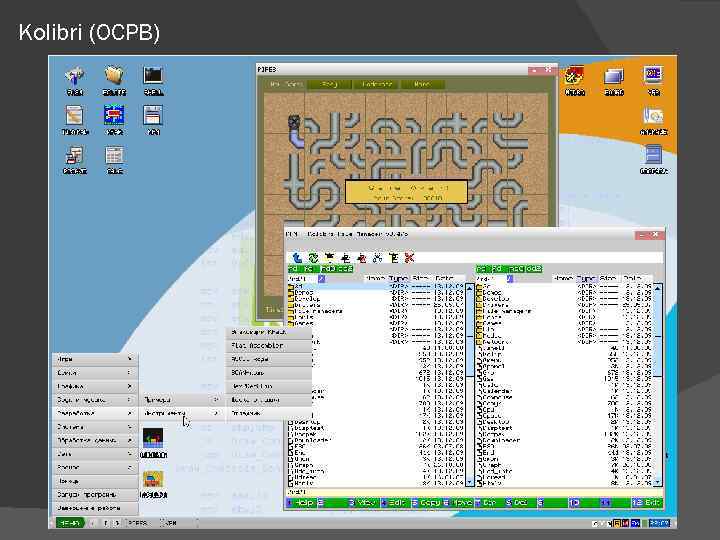Click the green refresh icon in file manager toolbar
720x540 pixels.
click(313, 258)
